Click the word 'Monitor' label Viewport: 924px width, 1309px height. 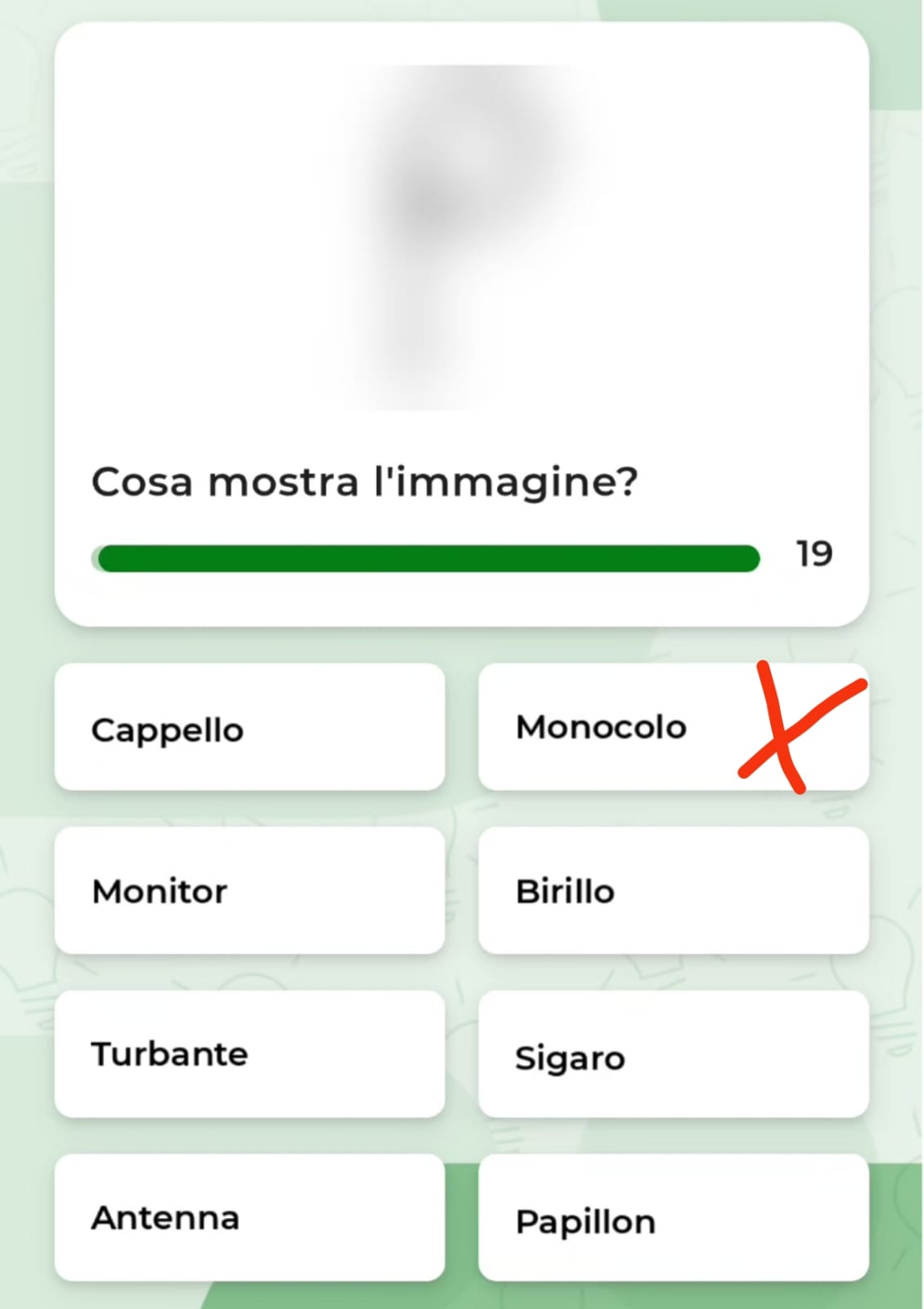[x=160, y=891]
